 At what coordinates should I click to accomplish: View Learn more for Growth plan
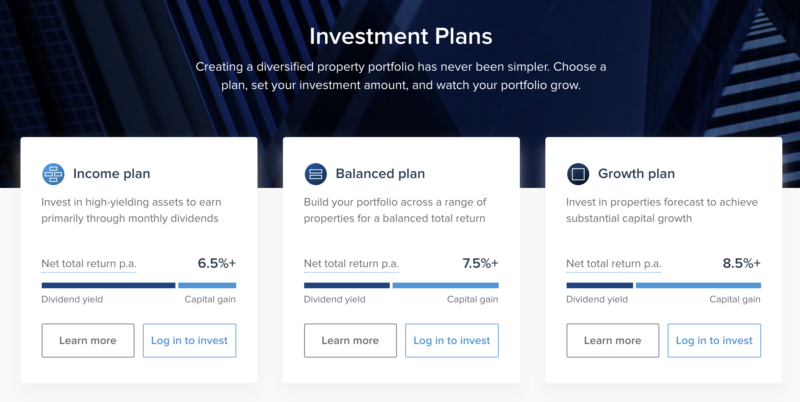612,340
